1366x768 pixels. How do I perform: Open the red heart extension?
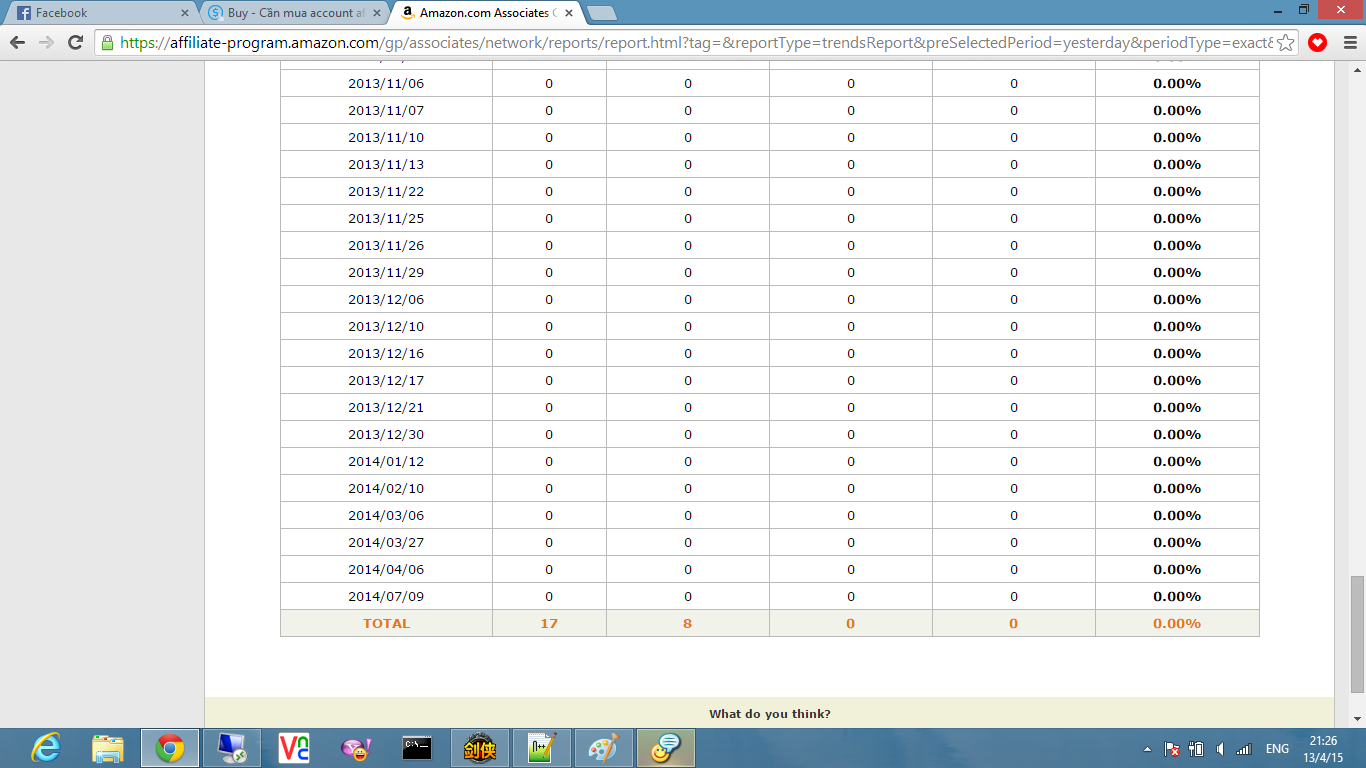tap(1317, 43)
